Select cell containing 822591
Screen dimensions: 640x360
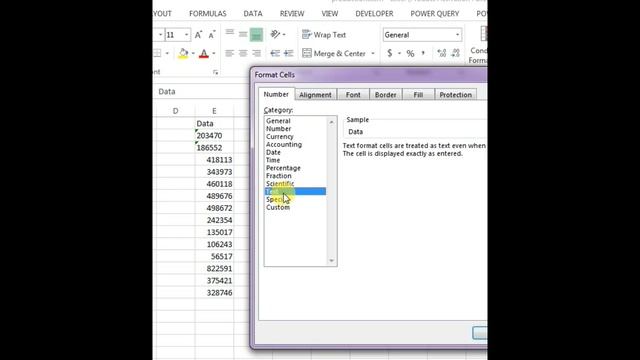[x=214, y=269]
